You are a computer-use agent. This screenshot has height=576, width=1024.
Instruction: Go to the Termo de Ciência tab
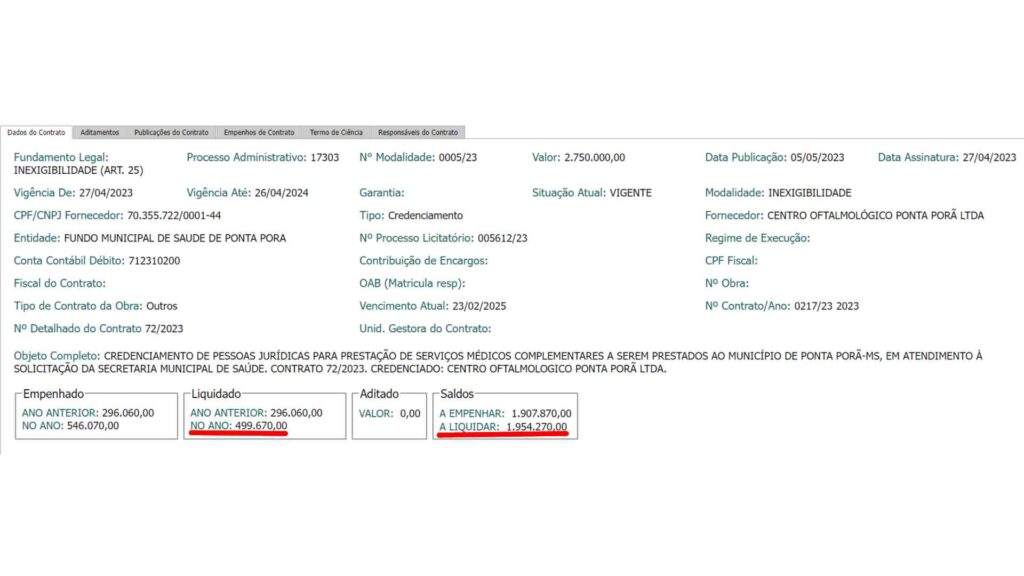[x=336, y=132]
